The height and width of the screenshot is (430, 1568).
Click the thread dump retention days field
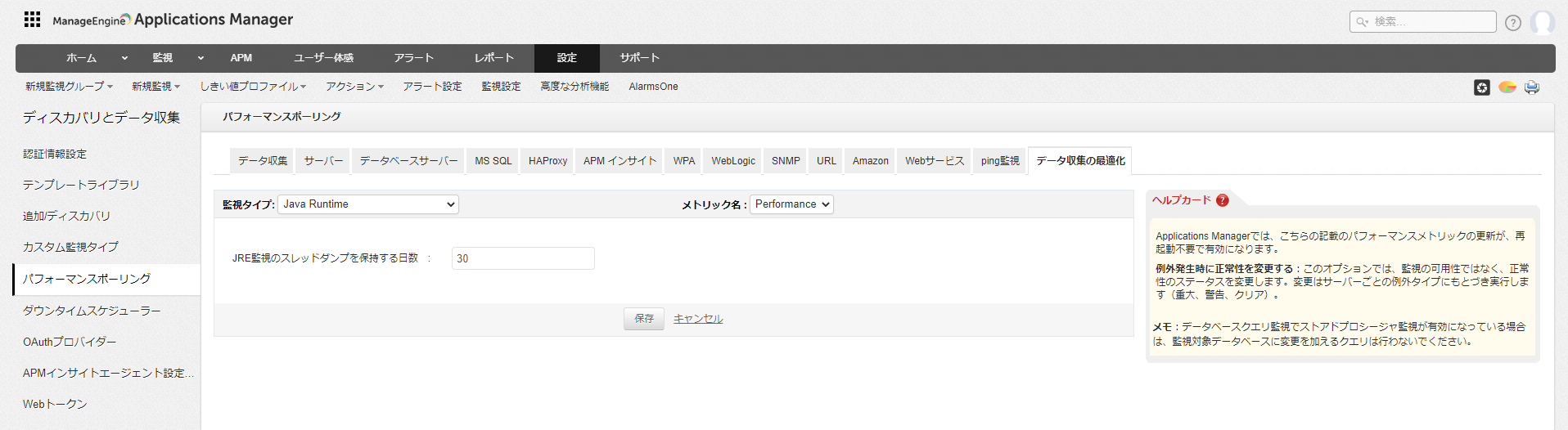click(x=523, y=258)
